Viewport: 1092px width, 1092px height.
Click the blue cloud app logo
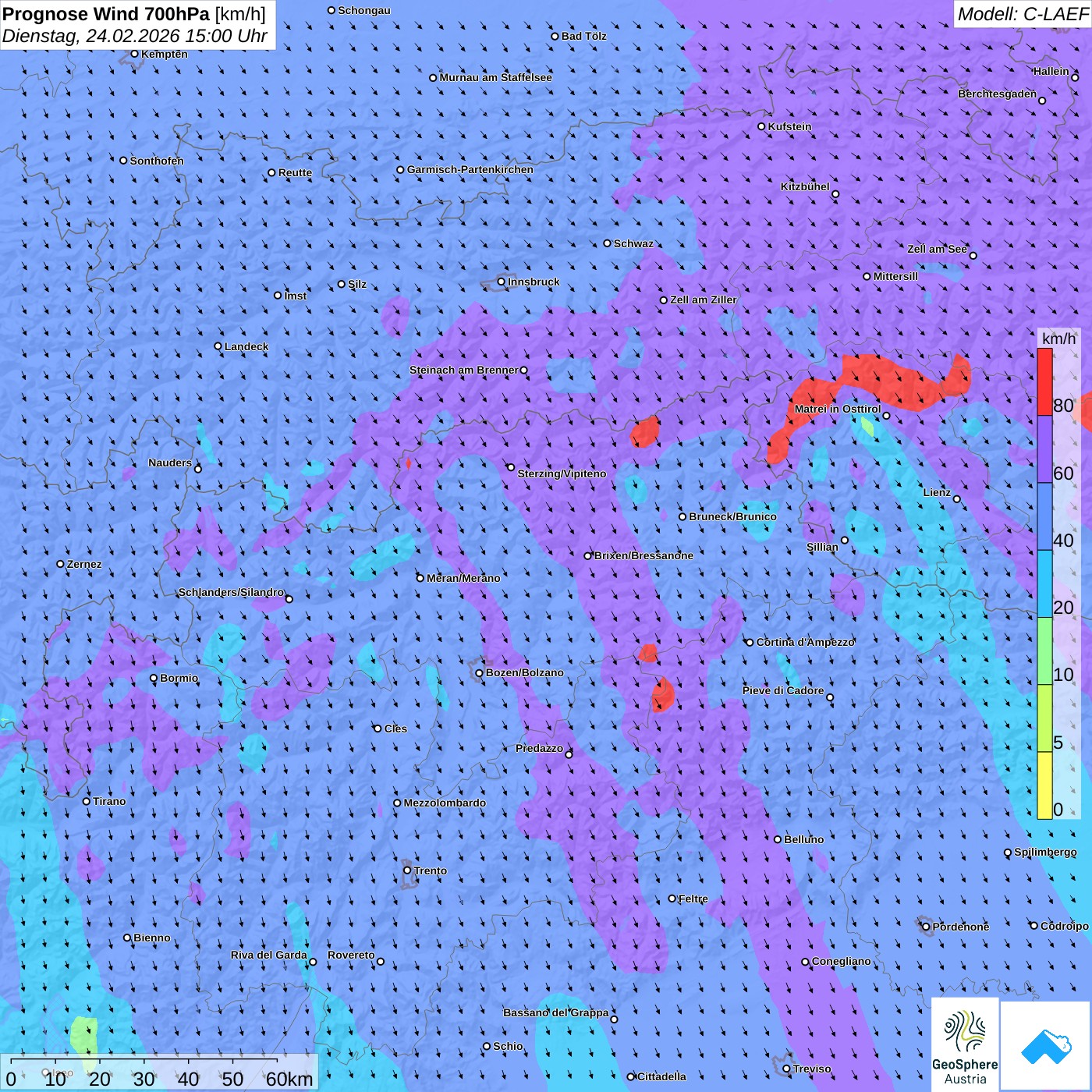1046,1046
